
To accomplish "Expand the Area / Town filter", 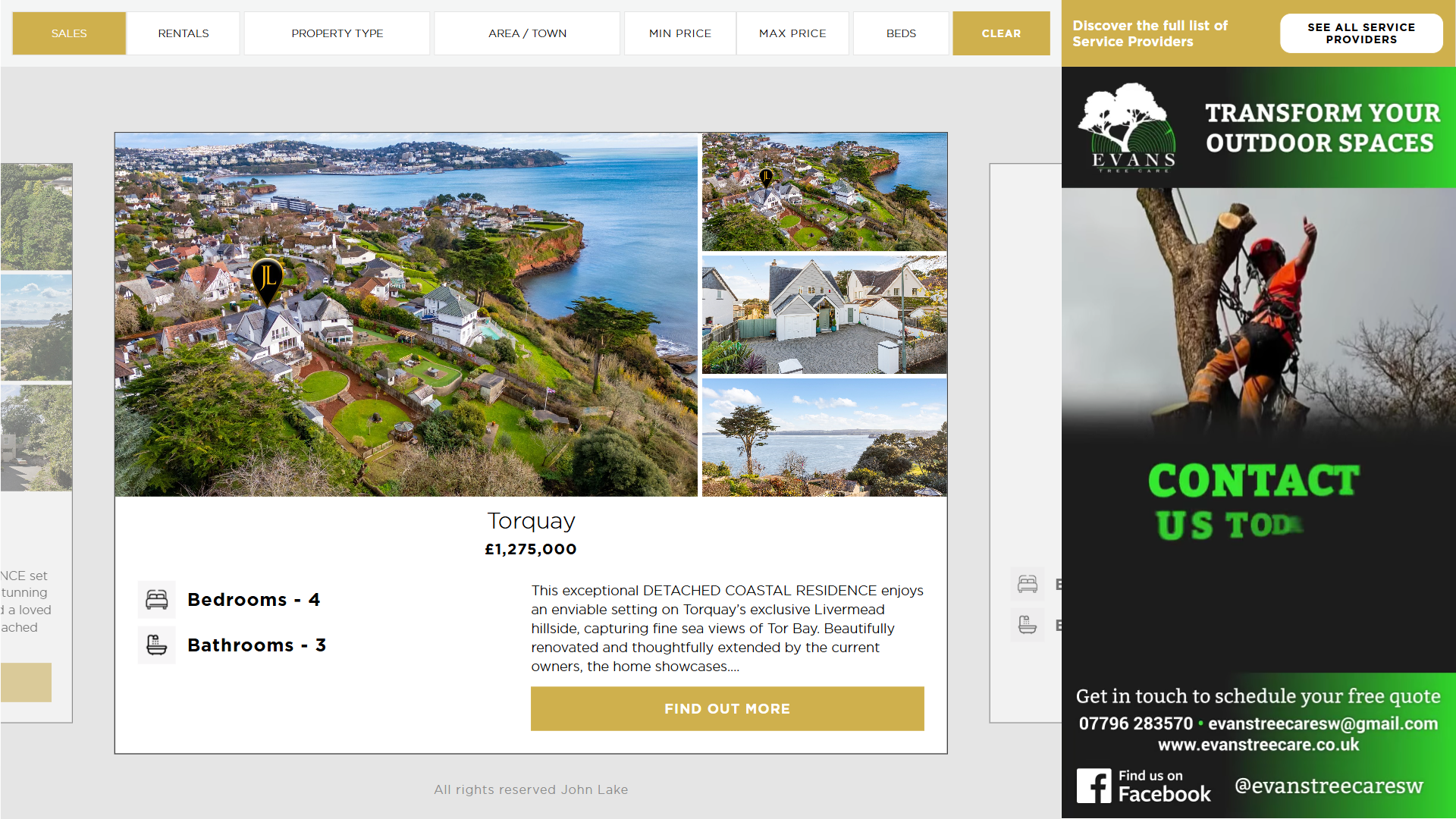I will [x=527, y=33].
